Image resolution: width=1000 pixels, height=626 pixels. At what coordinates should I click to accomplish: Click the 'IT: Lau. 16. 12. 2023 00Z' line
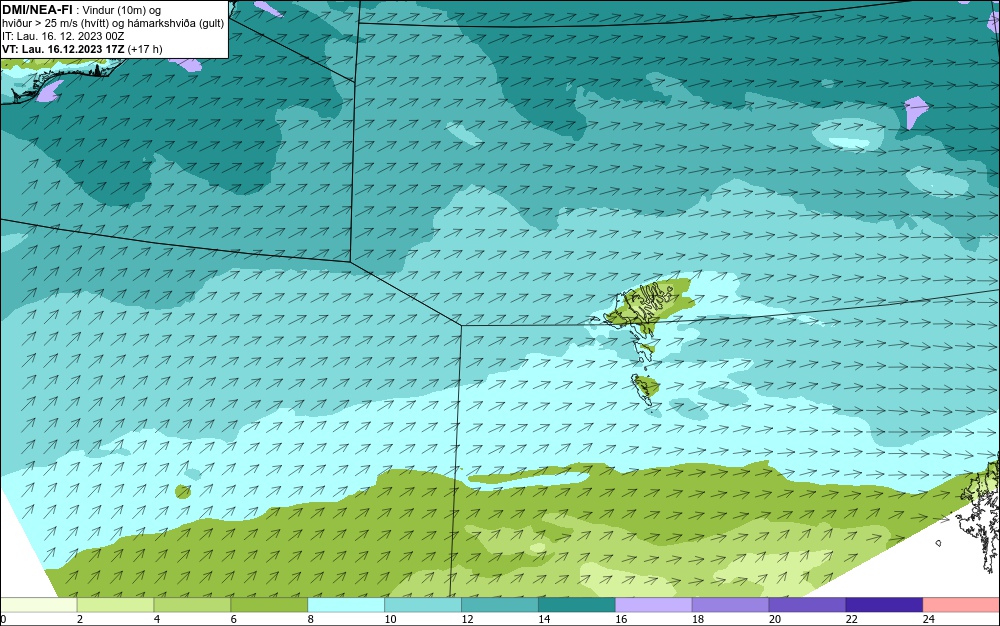coord(63,36)
